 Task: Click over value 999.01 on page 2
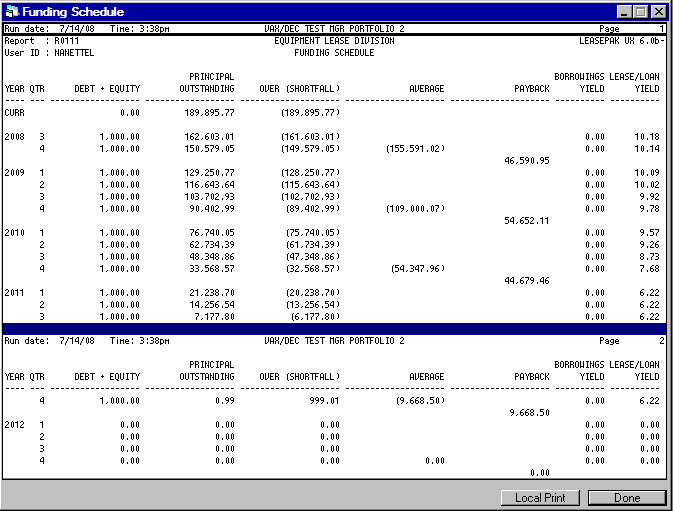324,401
